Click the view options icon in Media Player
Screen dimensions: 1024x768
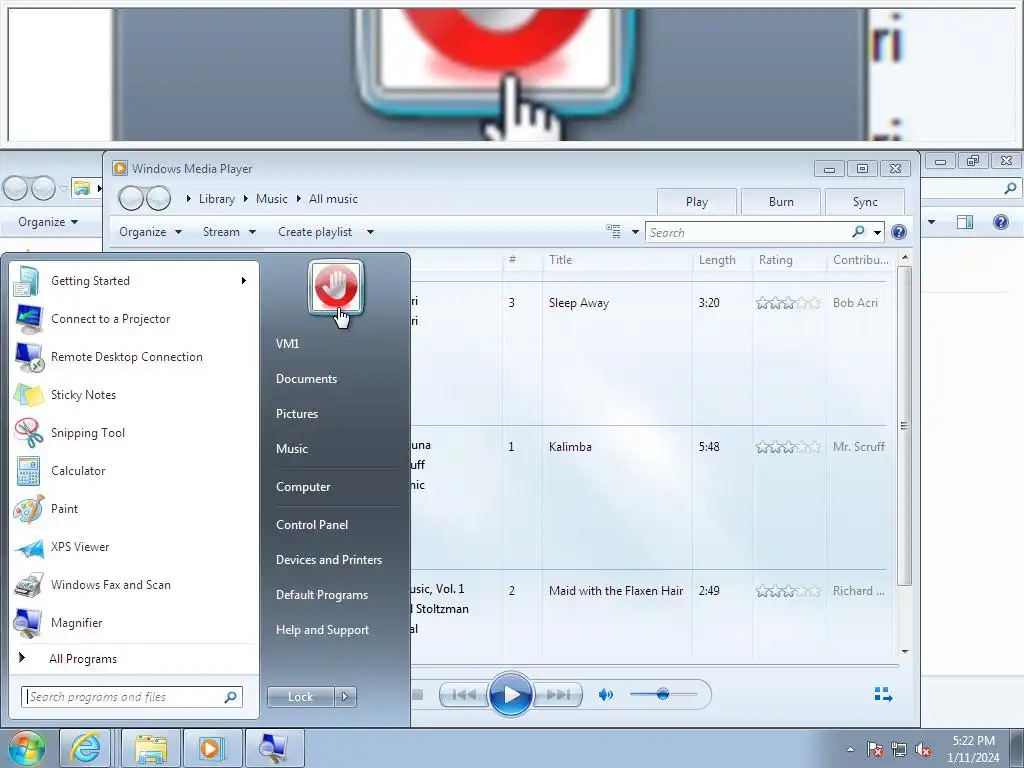point(613,231)
